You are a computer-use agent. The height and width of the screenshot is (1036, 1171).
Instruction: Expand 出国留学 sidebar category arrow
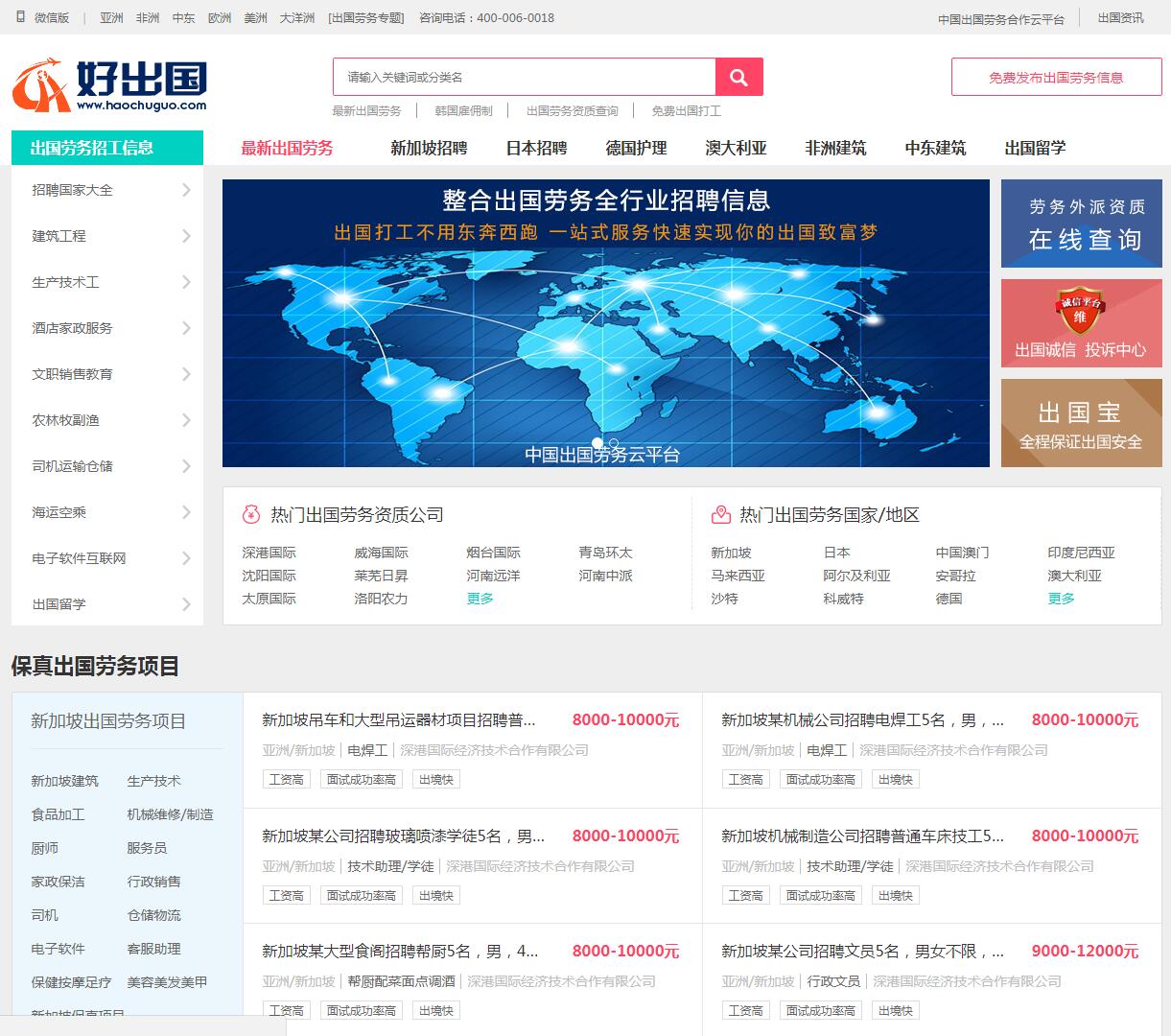click(x=186, y=604)
